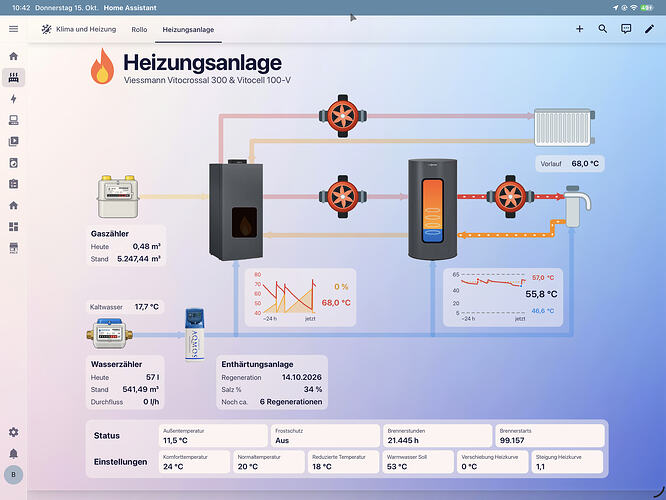Open the Kaltwasser 17,7 °C badge
This screenshot has height=500, width=666.
125,307
